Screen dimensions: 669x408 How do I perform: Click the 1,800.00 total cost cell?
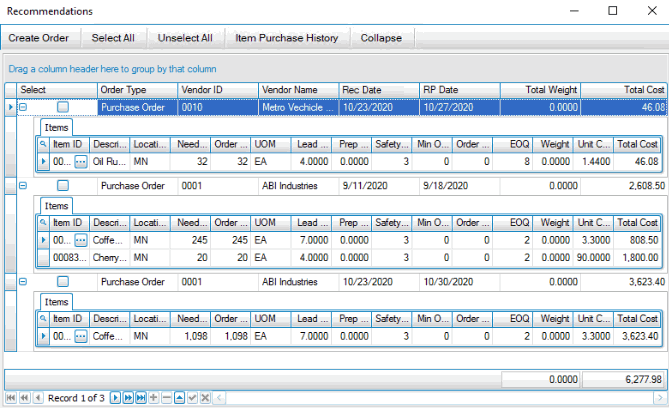[x=638, y=258]
